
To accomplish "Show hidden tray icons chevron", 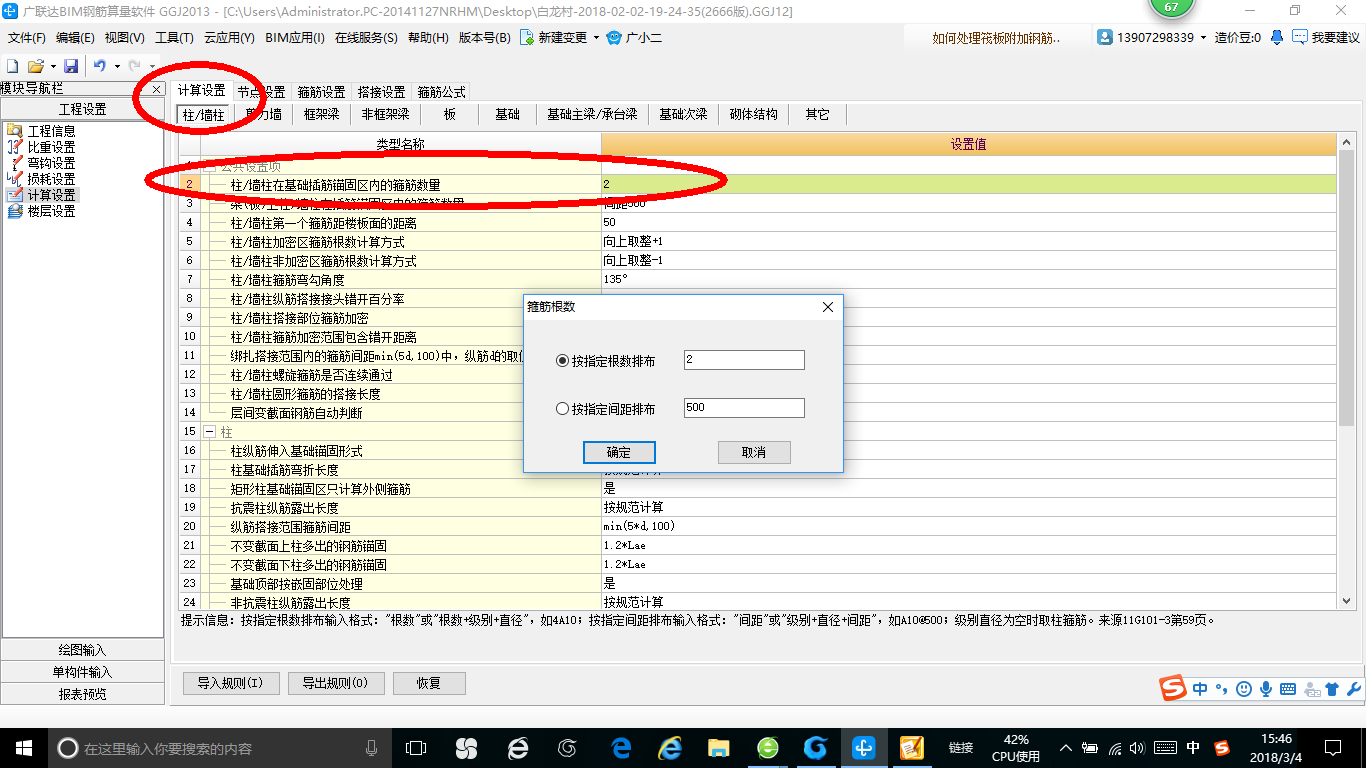I will [x=1065, y=748].
